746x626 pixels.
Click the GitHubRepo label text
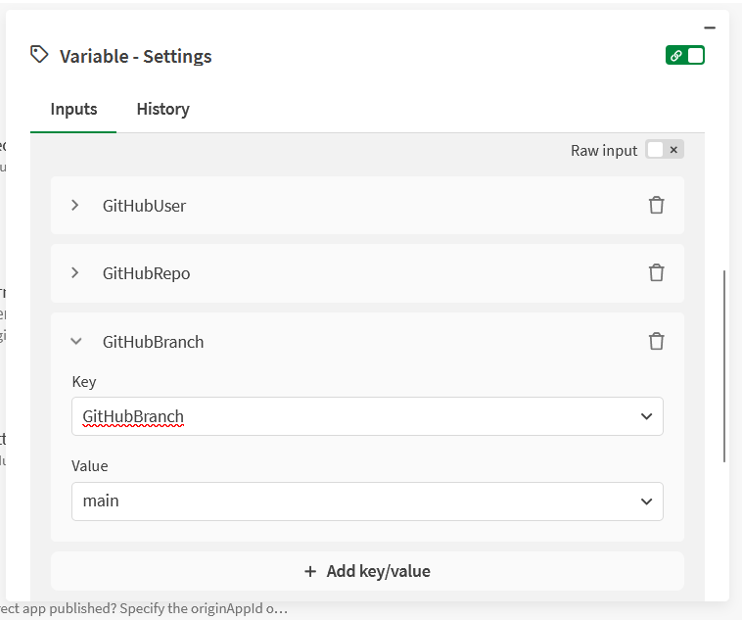point(146,274)
